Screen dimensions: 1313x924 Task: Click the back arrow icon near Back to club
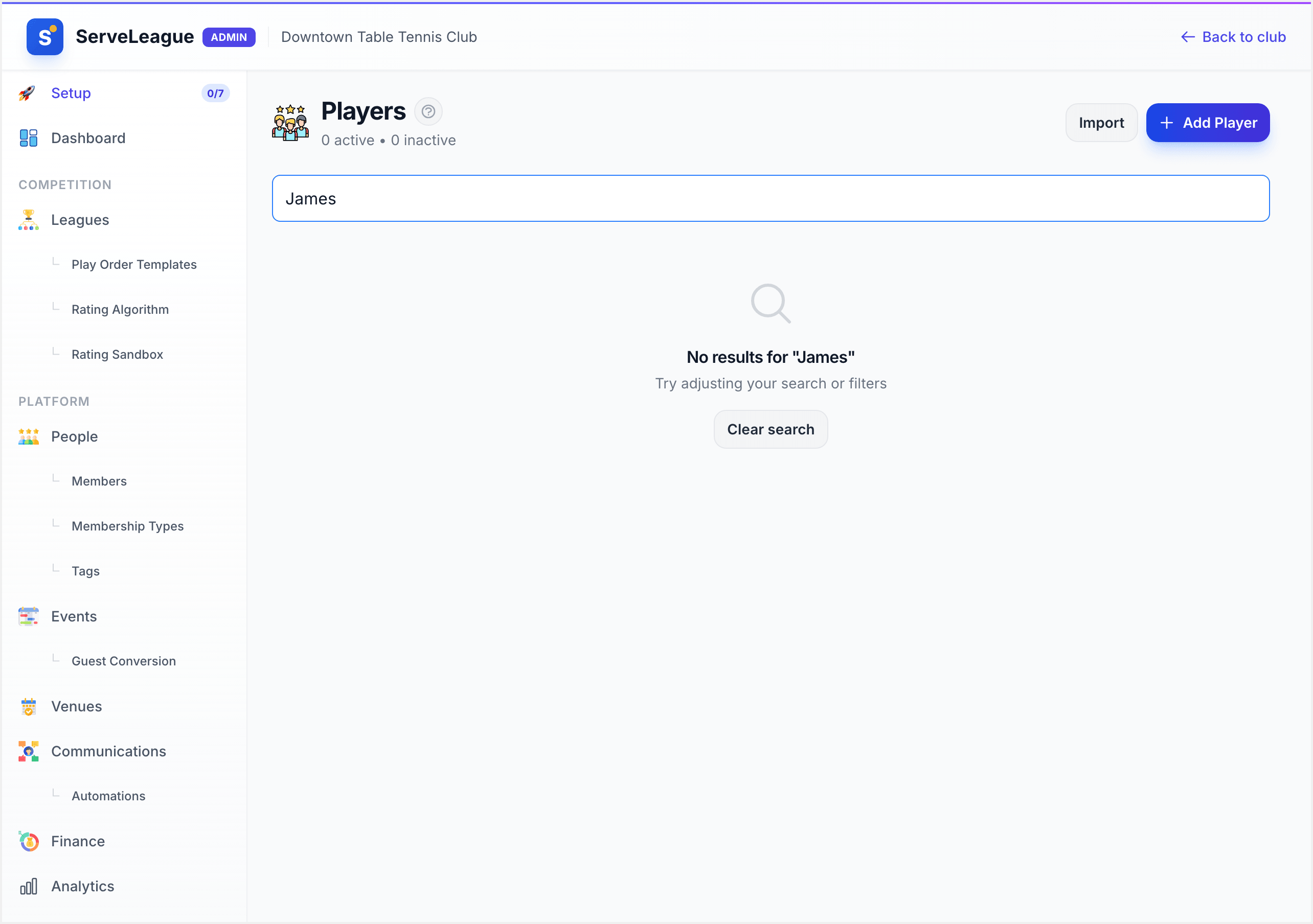tap(1188, 37)
